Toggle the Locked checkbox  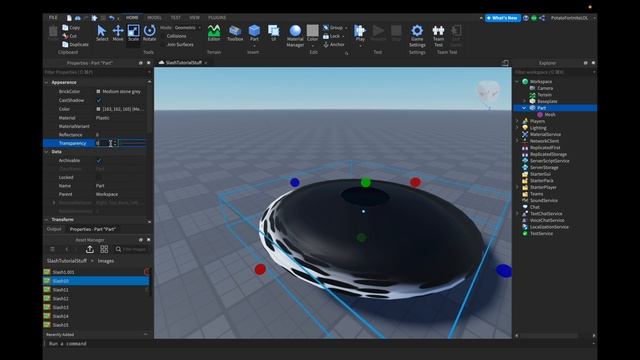pos(99,177)
